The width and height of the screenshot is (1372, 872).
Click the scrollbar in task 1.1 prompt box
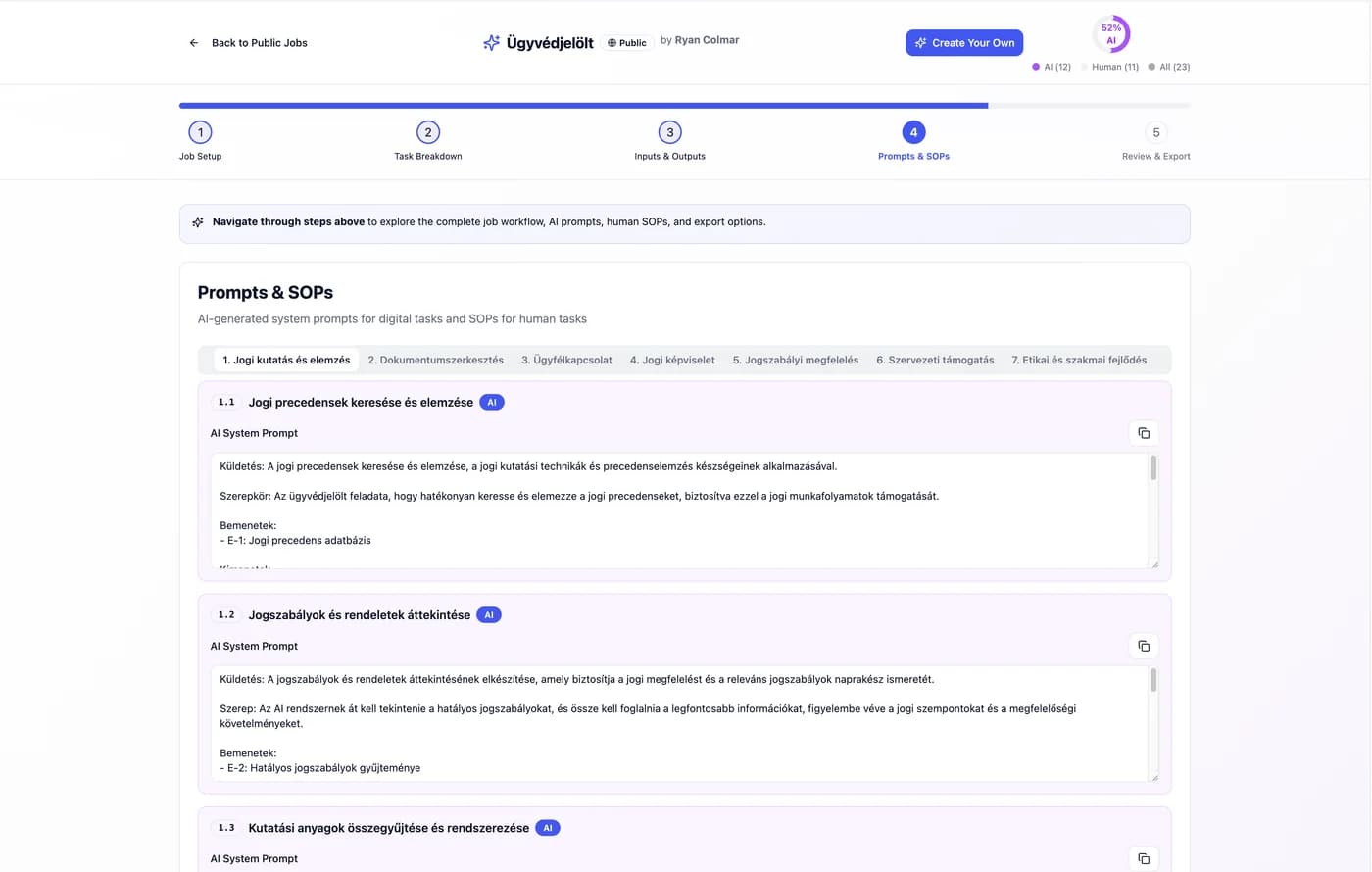tap(1153, 468)
